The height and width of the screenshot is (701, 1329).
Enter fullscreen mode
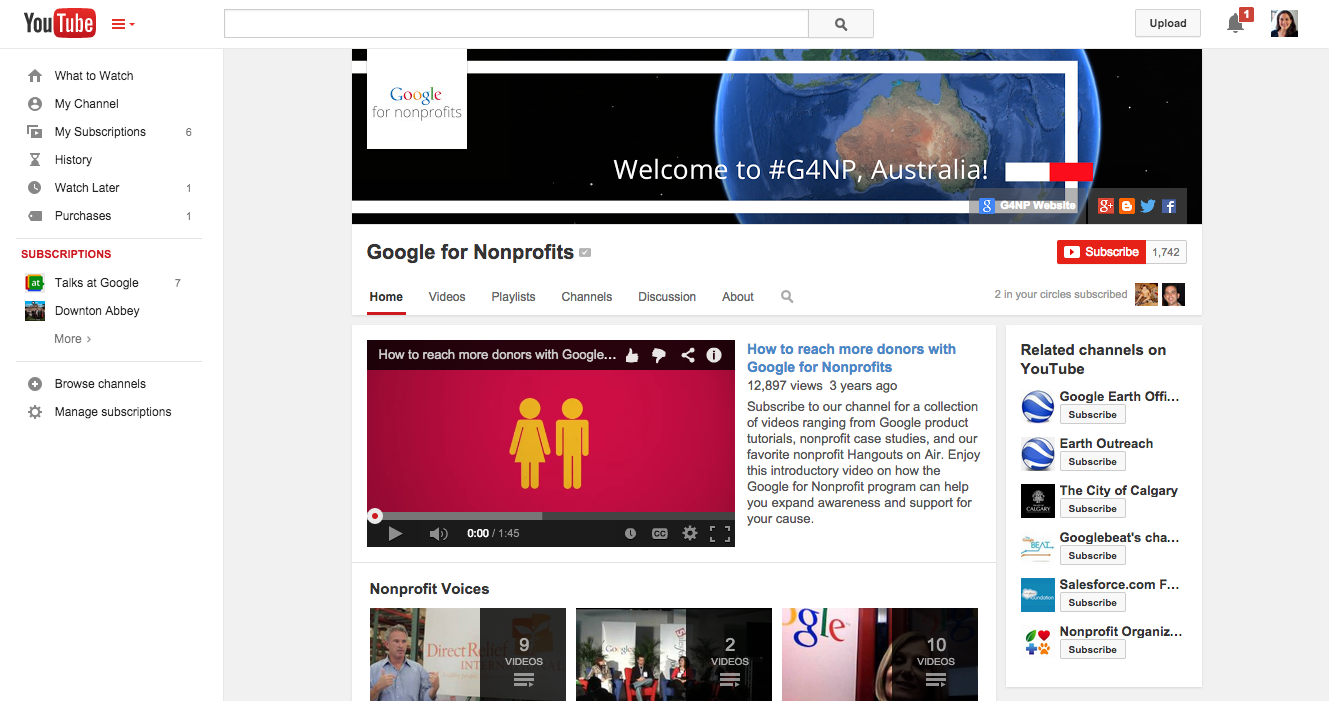pos(720,533)
